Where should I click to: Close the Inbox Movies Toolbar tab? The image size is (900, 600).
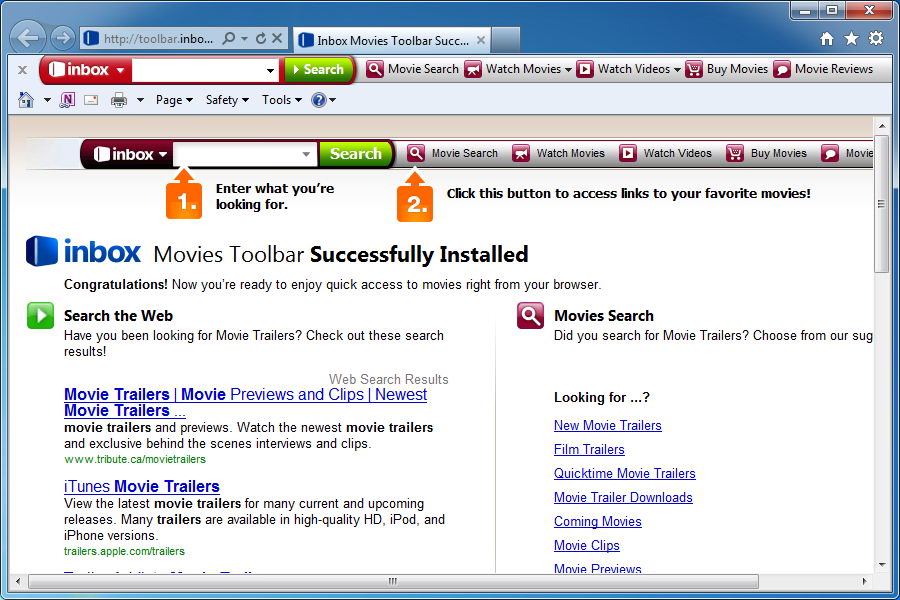coord(481,40)
